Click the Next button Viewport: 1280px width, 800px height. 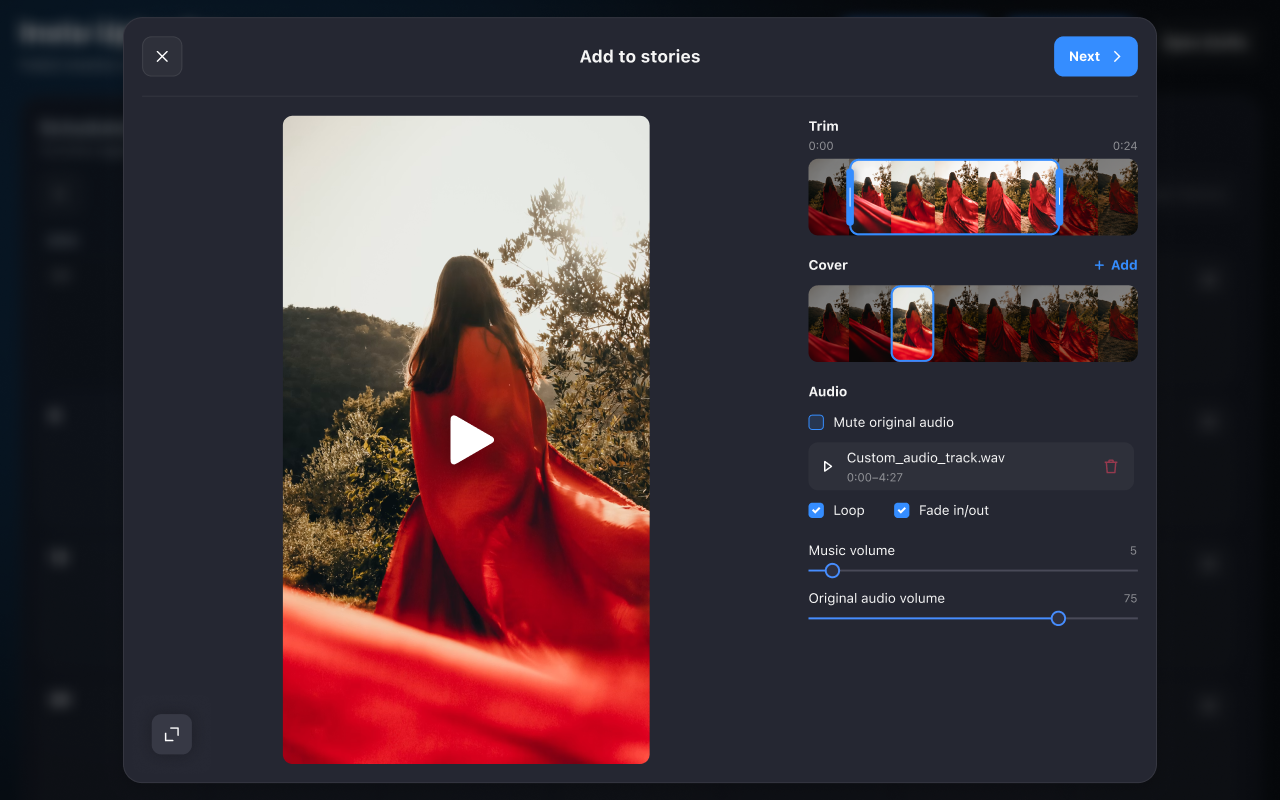(x=1095, y=57)
